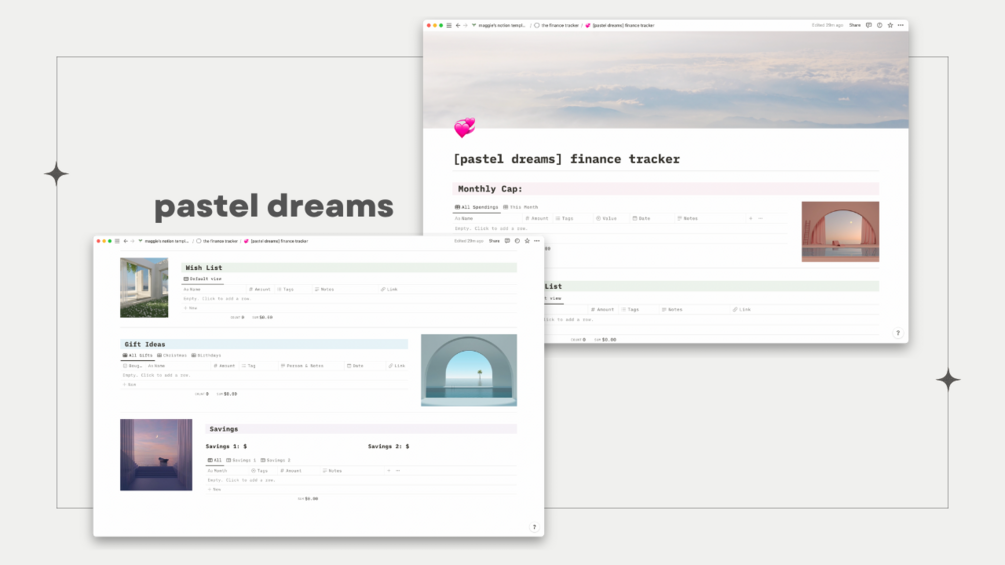
Task: Click the page title "[pastel dreams] finance tracker"
Action: [567, 159]
